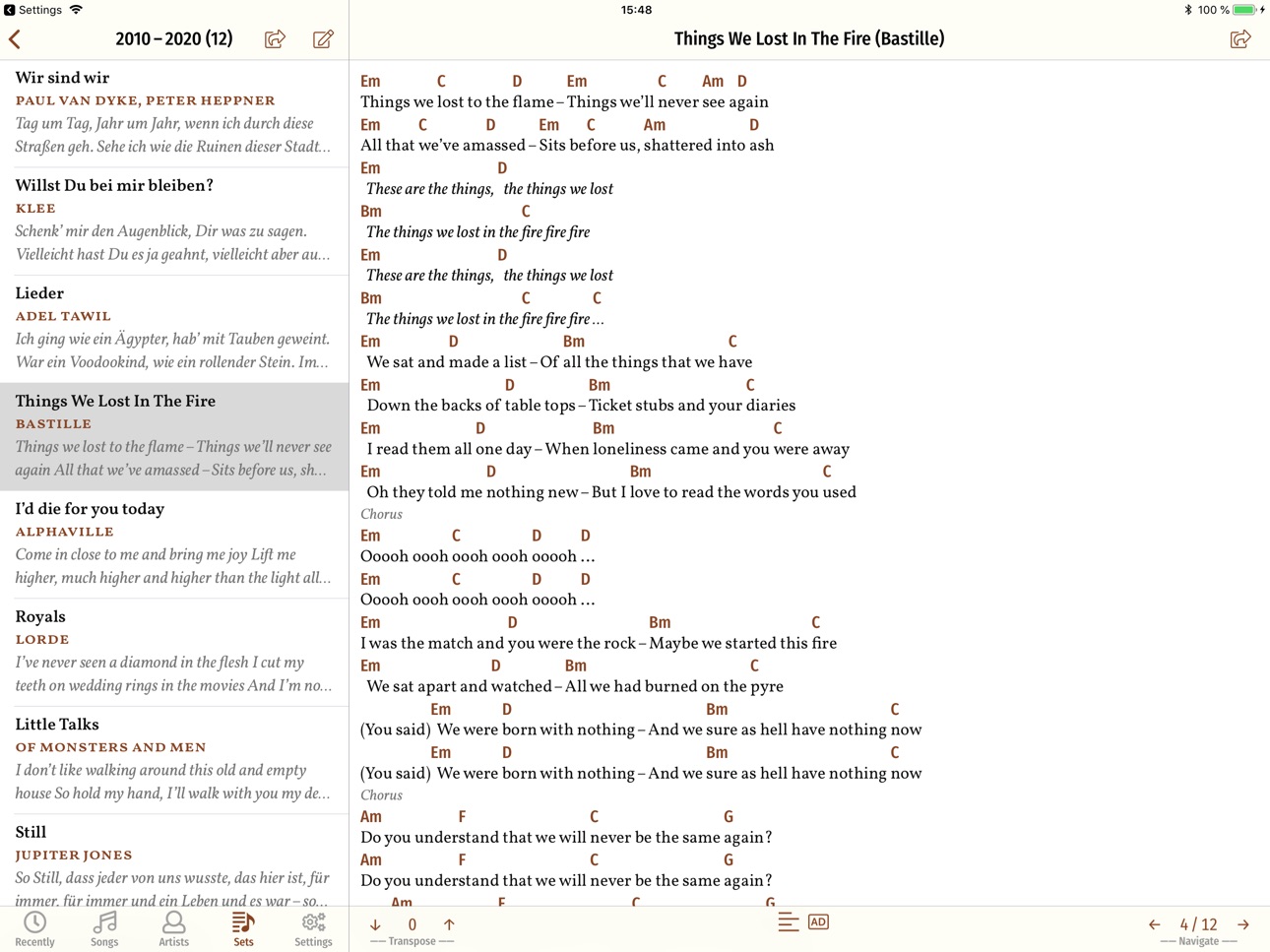Open song Willst Du bei mir bleiben?
1270x952 pixels.
174,221
